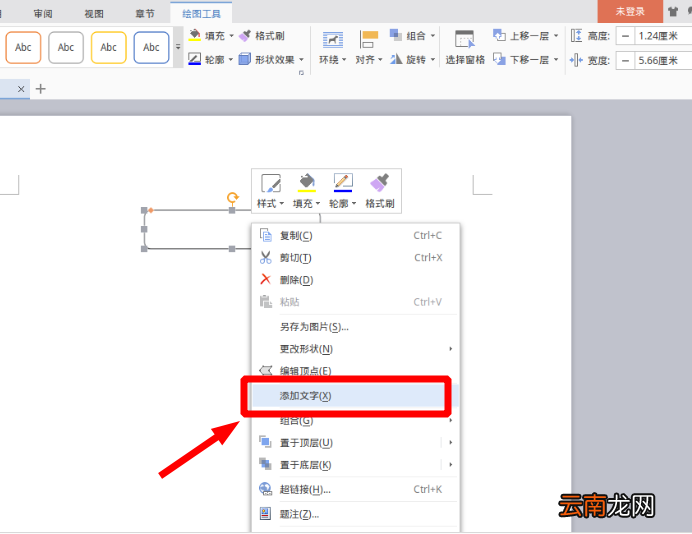Choose 添加文字(X) from context menu
This screenshot has width=692, height=534.
[356, 396]
